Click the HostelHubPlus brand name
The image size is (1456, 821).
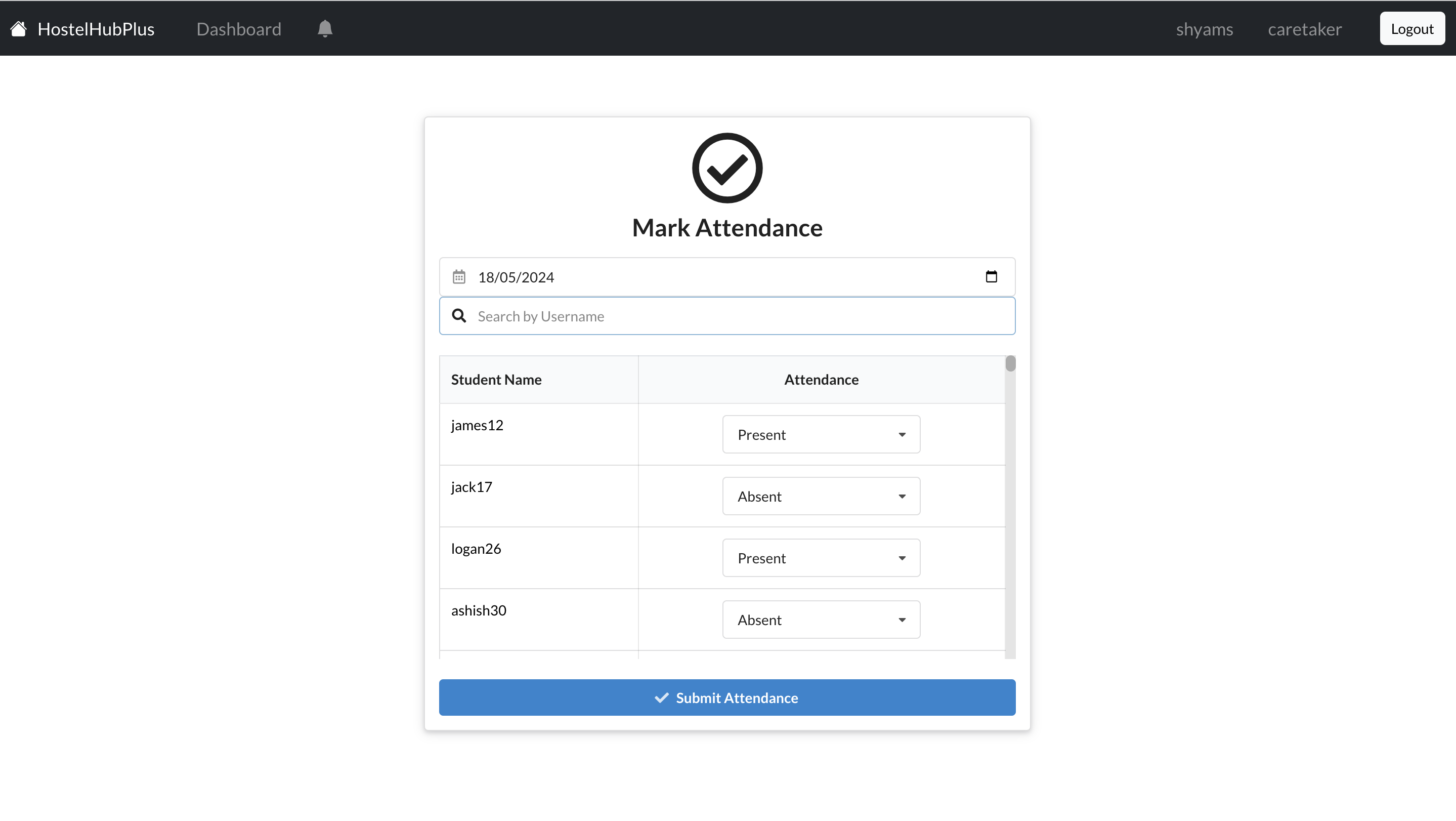pyautogui.click(x=96, y=29)
